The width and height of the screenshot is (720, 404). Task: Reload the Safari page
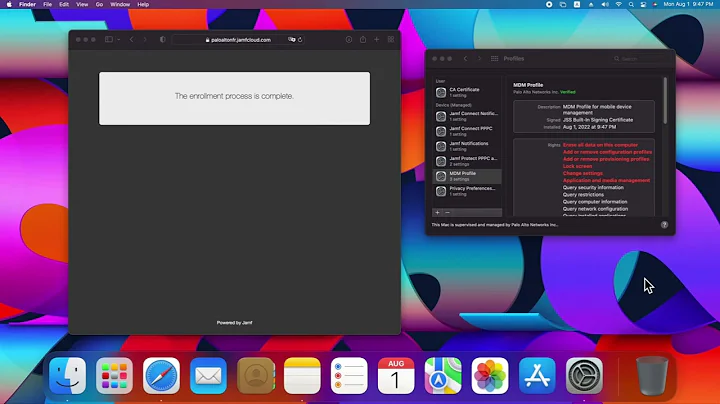300,39
